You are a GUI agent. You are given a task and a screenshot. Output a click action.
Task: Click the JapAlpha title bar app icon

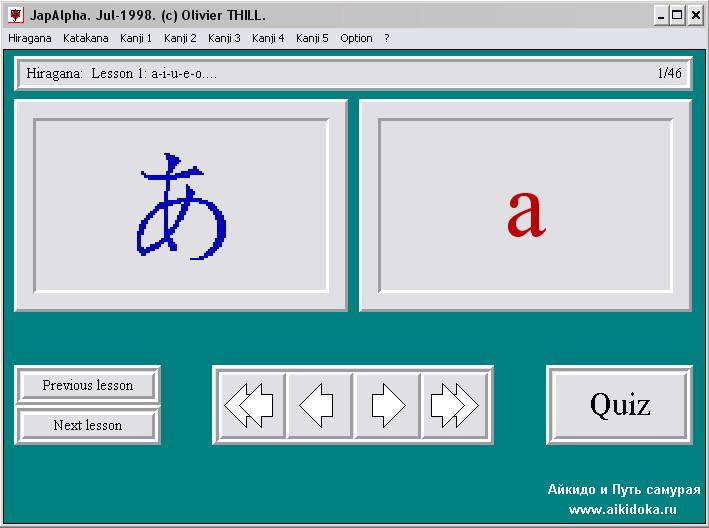pos(16,15)
